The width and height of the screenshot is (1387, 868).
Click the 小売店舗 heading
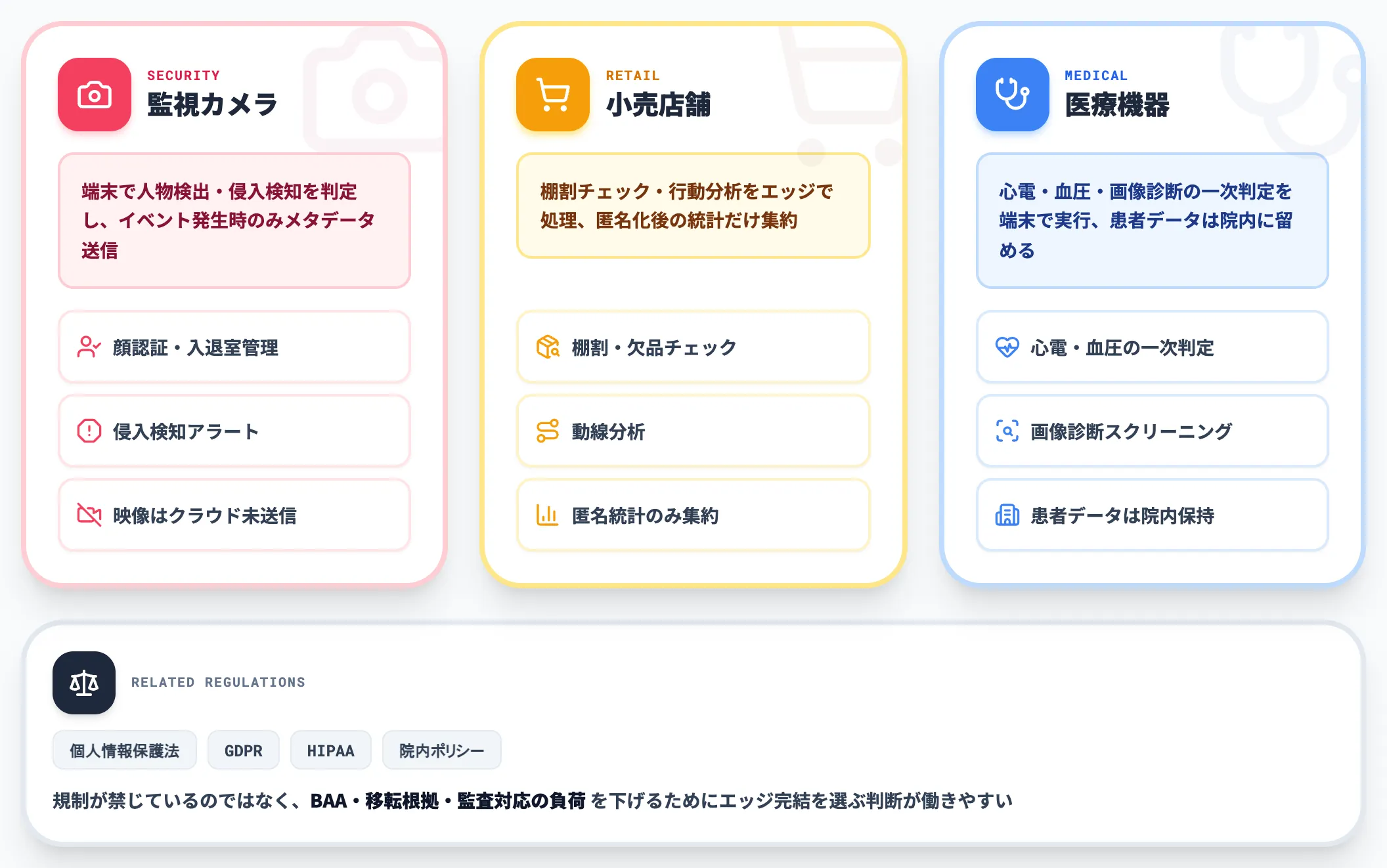click(658, 104)
